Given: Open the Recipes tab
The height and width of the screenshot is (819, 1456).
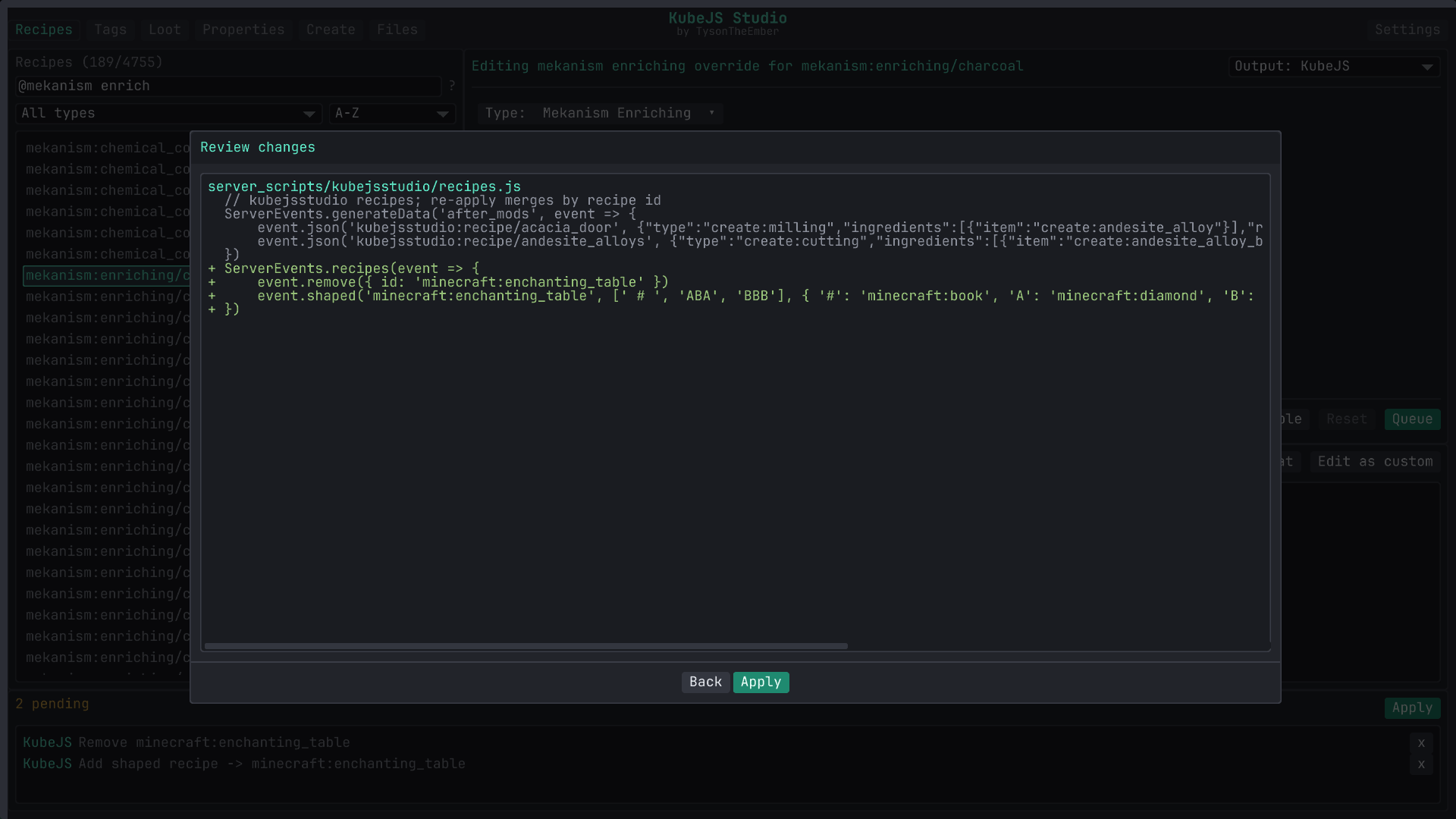Looking at the screenshot, I should (44, 30).
